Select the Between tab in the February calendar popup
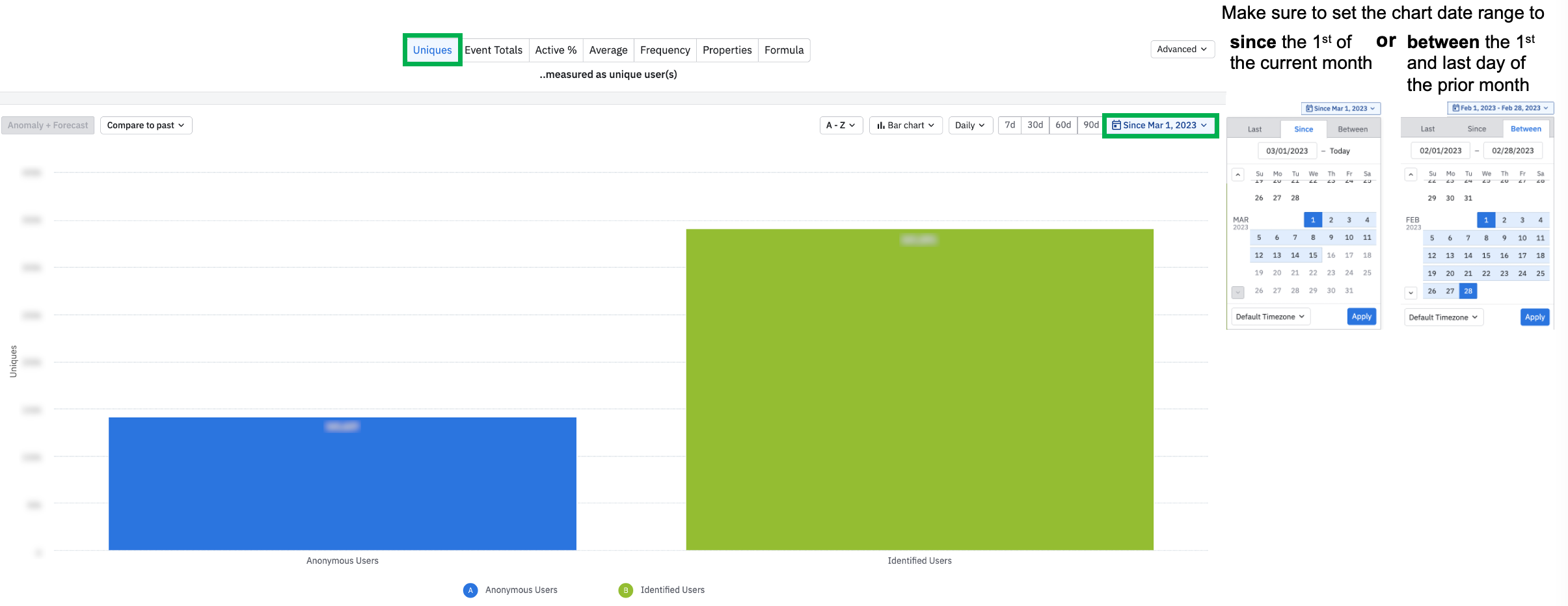This screenshot has height=606, width=1568. [x=1526, y=129]
